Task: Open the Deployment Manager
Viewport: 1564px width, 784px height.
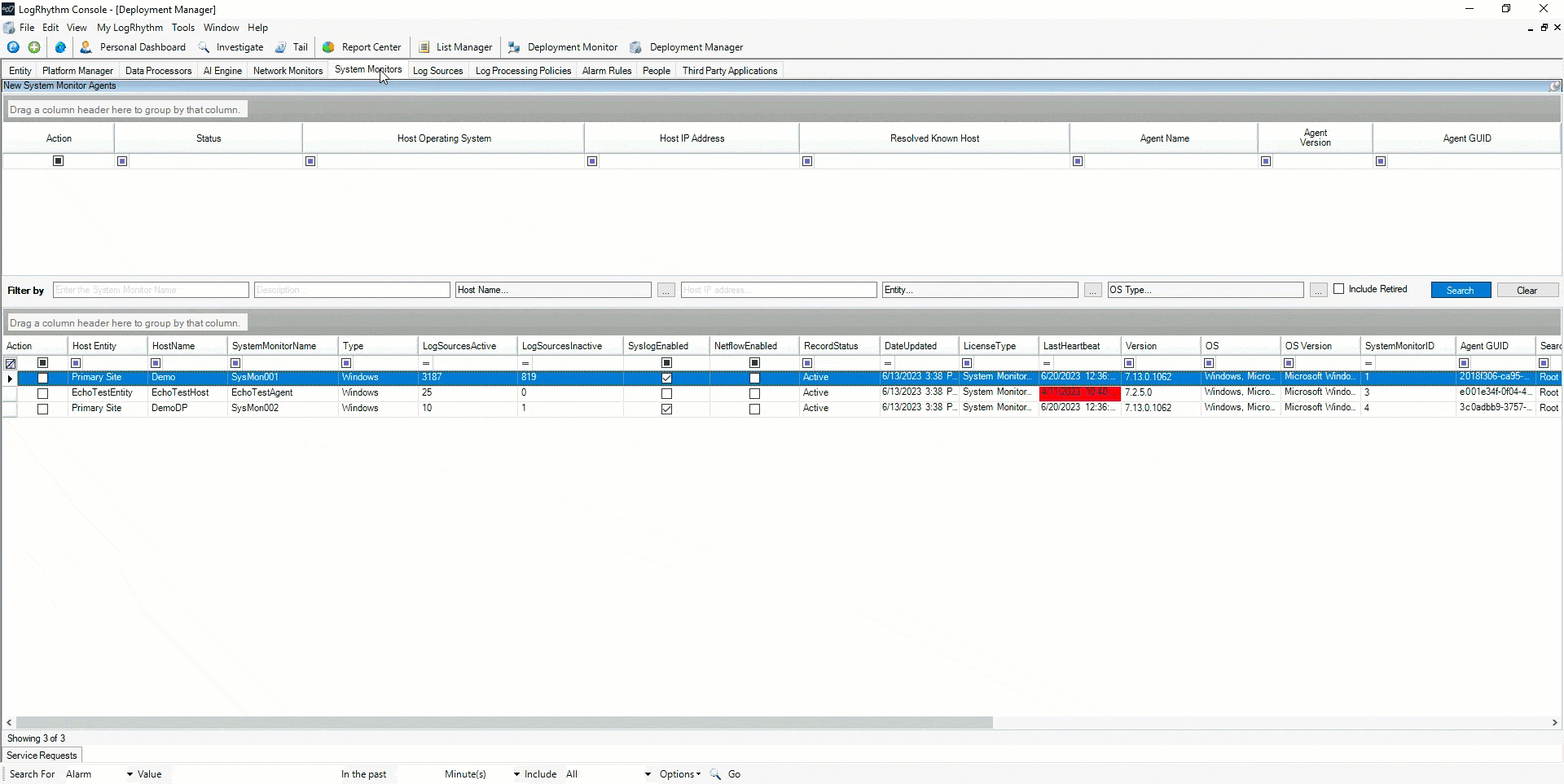Action: (x=696, y=46)
